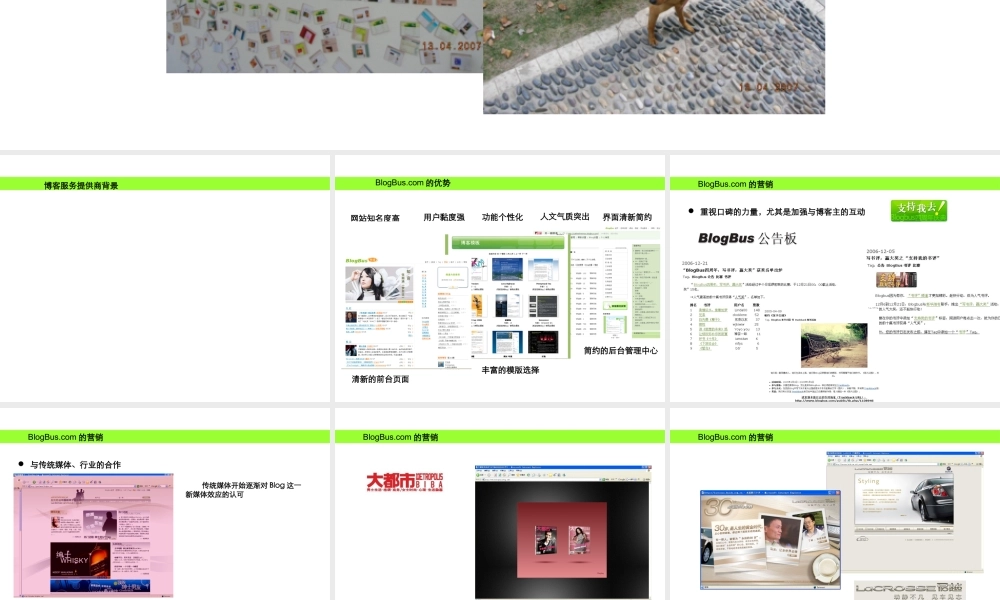The height and width of the screenshot is (600, 1000).
Task: Click the 2006-12-05 announcement post
Action: pyautogui.click(x=934, y=292)
